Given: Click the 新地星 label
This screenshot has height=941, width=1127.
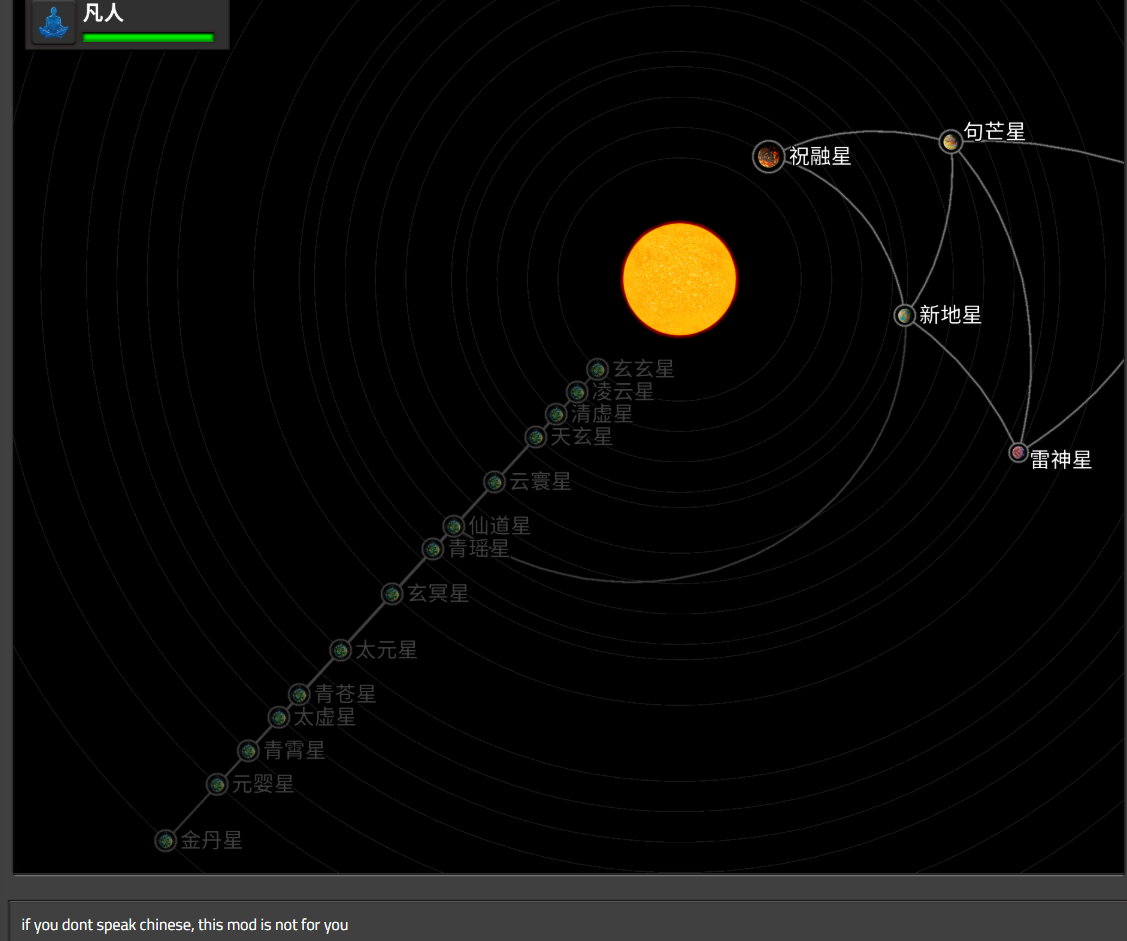Looking at the screenshot, I should point(950,315).
